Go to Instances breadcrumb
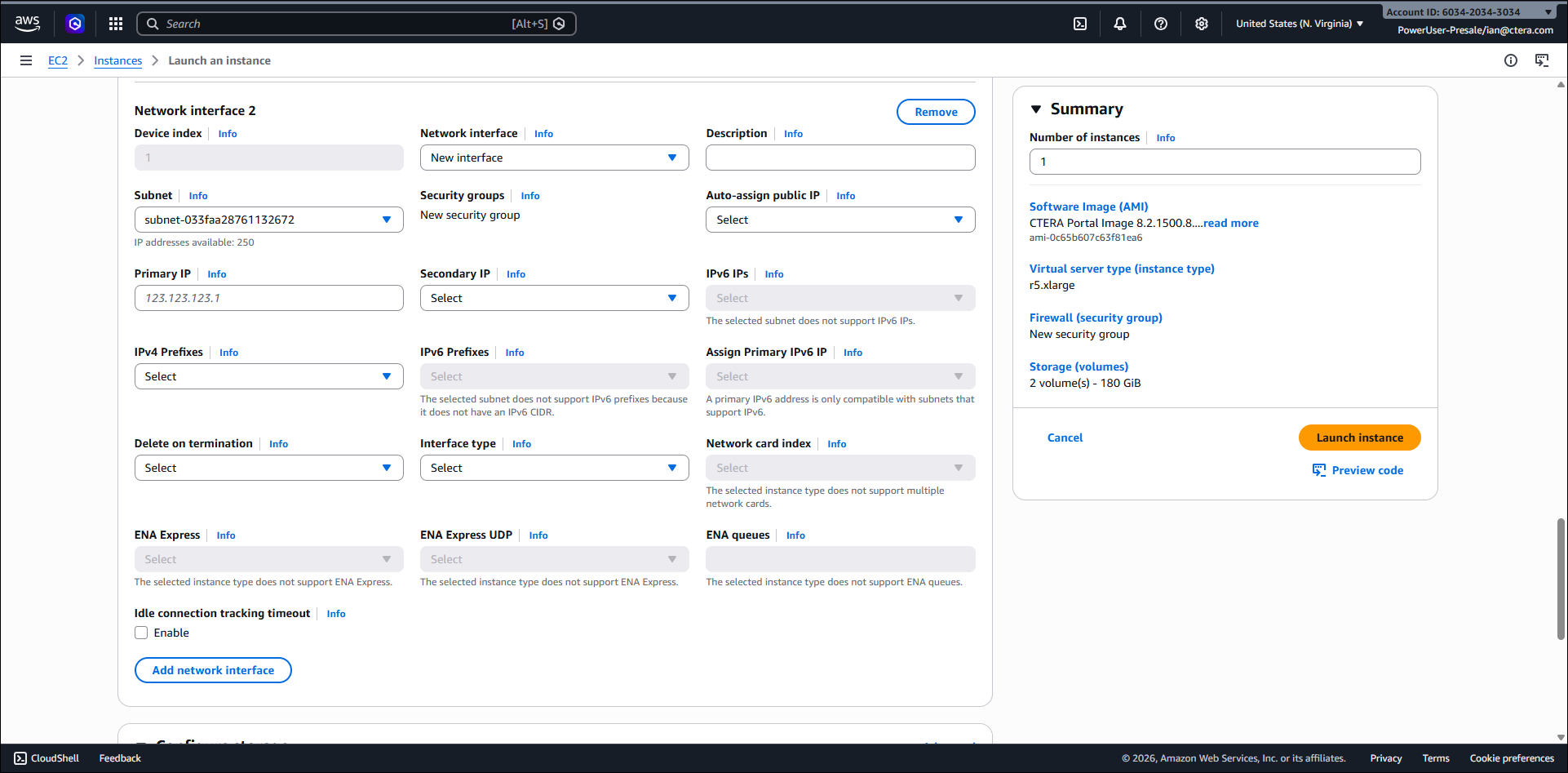Screen dimensions: 1568x773 117,60
